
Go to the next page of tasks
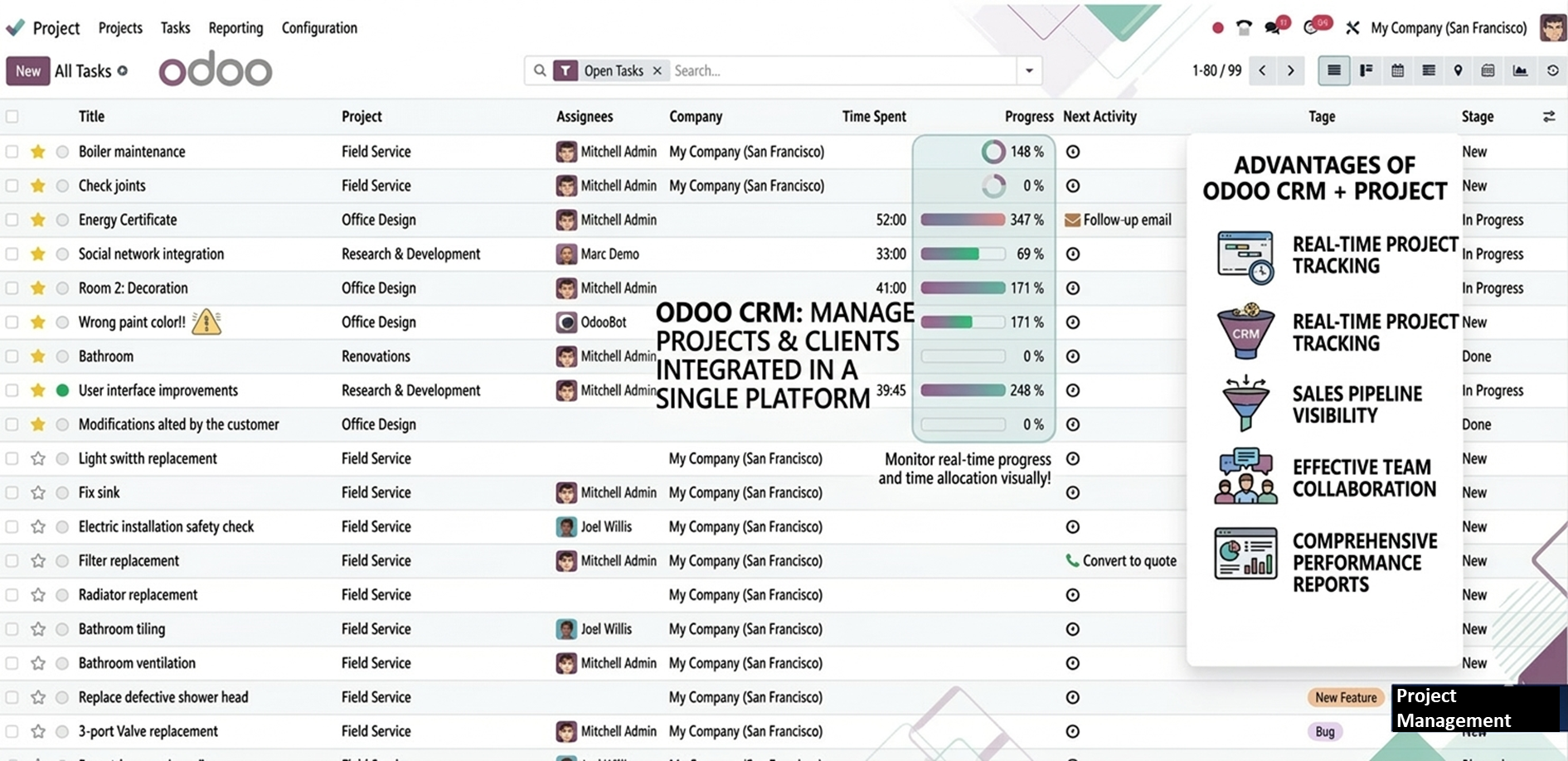(1290, 70)
